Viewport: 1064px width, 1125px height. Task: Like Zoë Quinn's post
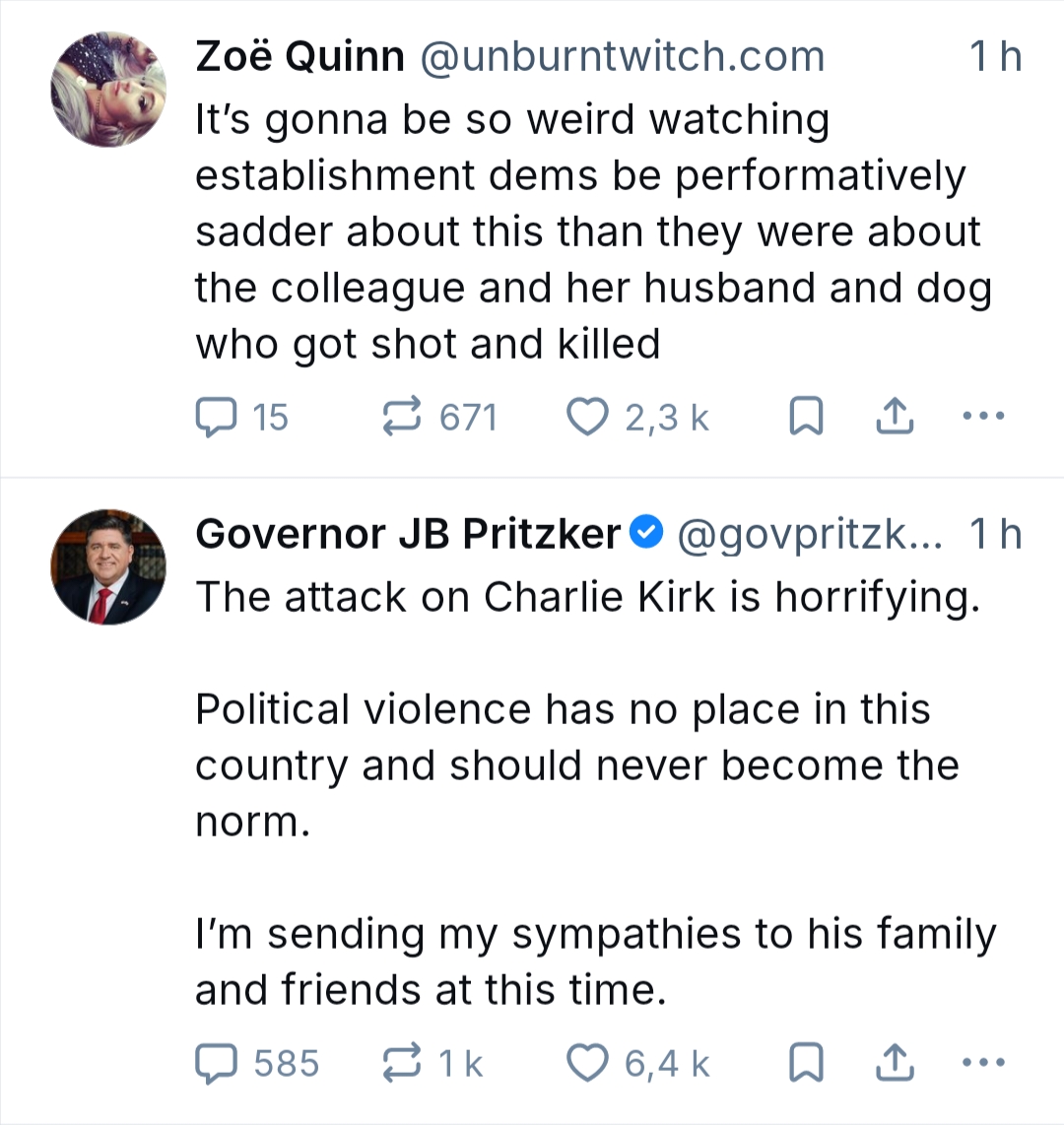(588, 418)
